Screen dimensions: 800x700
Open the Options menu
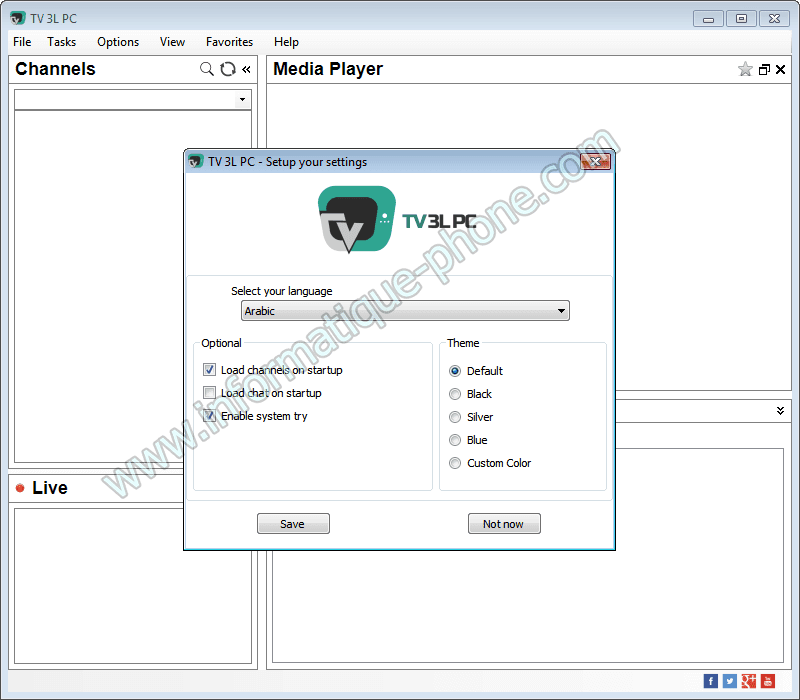pyautogui.click(x=118, y=42)
